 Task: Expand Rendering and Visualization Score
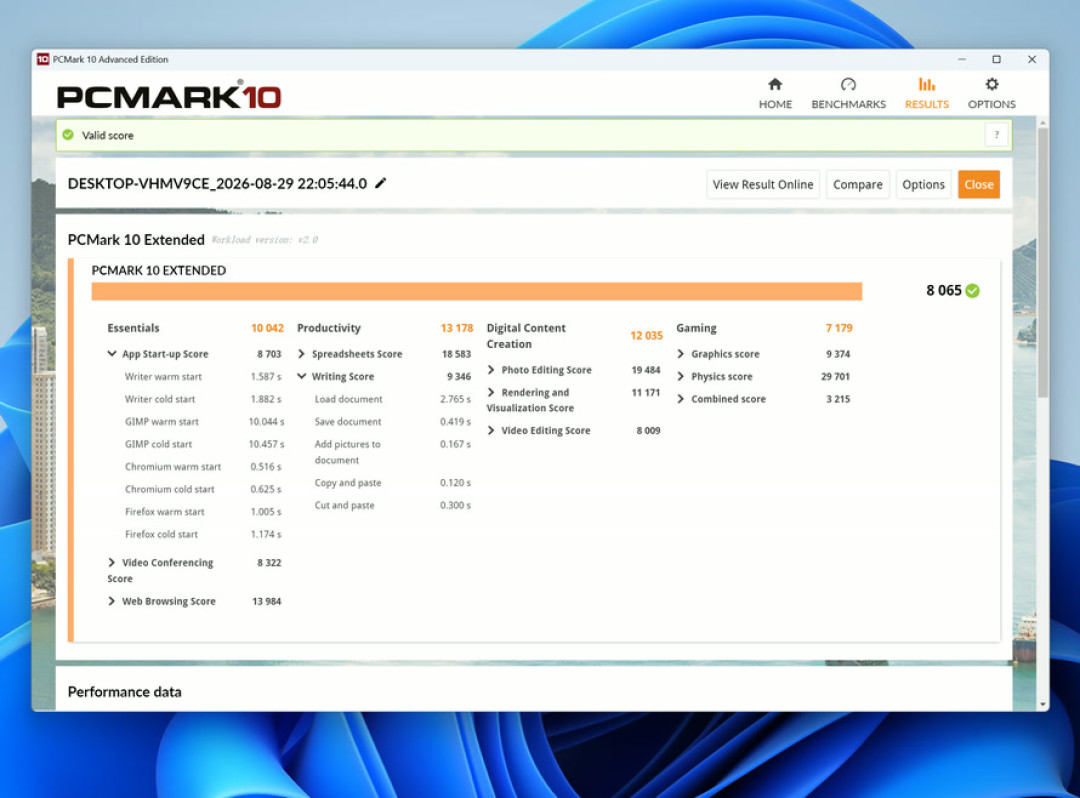(x=491, y=392)
